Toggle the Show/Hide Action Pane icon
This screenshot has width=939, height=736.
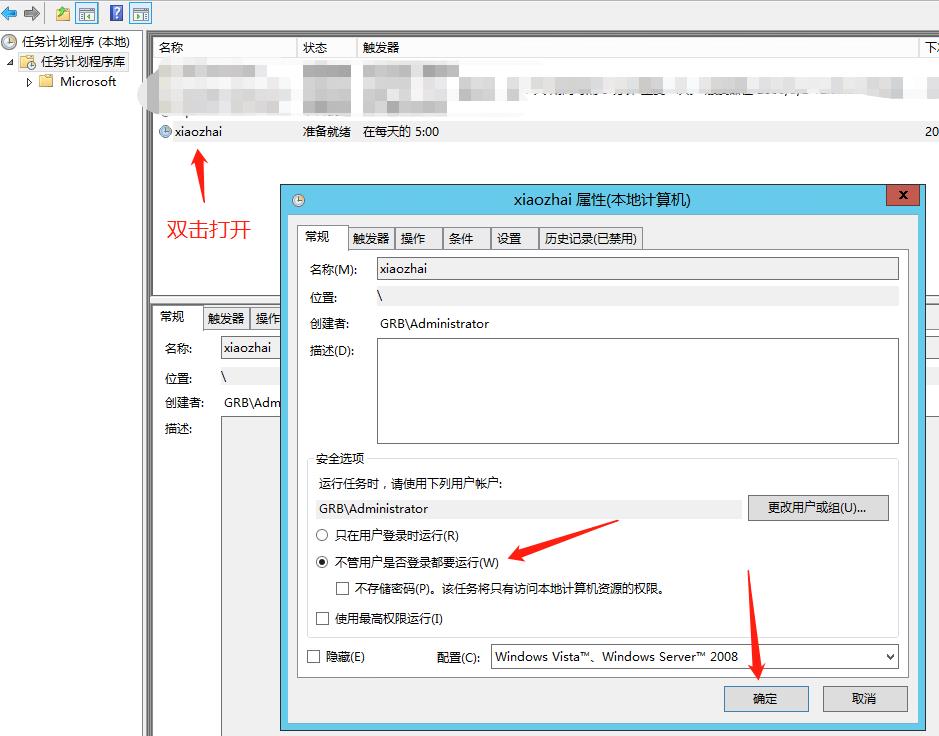tap(141, 13)
